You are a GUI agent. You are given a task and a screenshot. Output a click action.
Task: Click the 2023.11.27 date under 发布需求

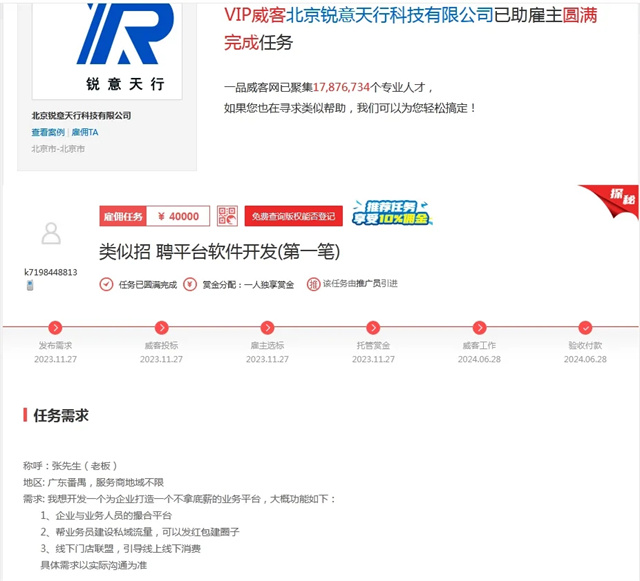click(x=55, y=359)
